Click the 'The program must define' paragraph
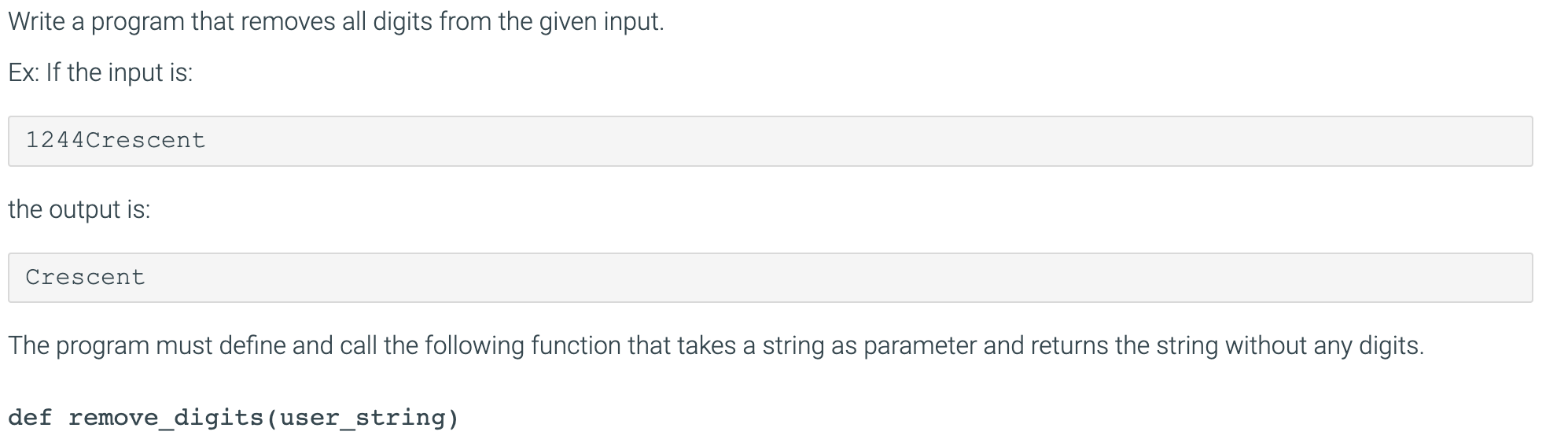Image resolution: width=1568 pixels, height=439 pixels. pos(716,346)
